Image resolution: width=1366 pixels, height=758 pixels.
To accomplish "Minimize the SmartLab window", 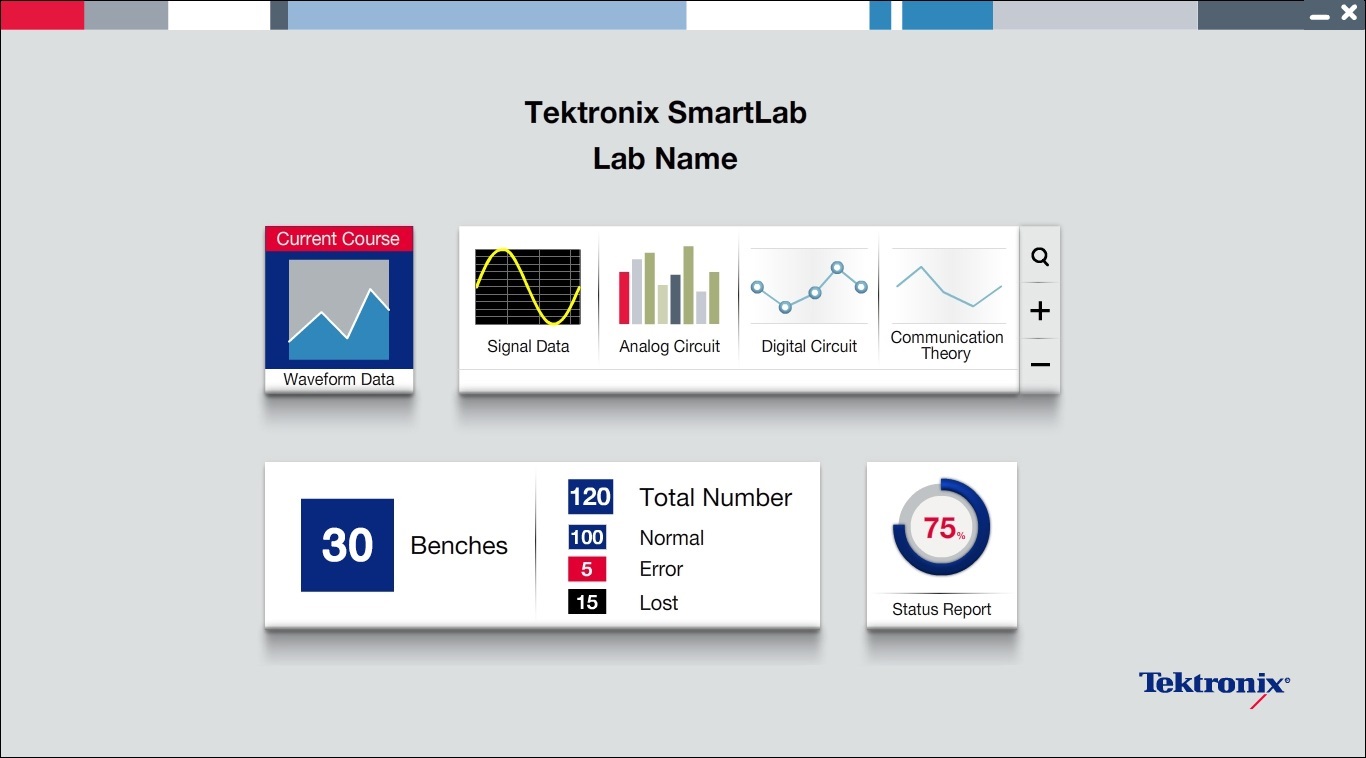I will tap(1319, 15).
